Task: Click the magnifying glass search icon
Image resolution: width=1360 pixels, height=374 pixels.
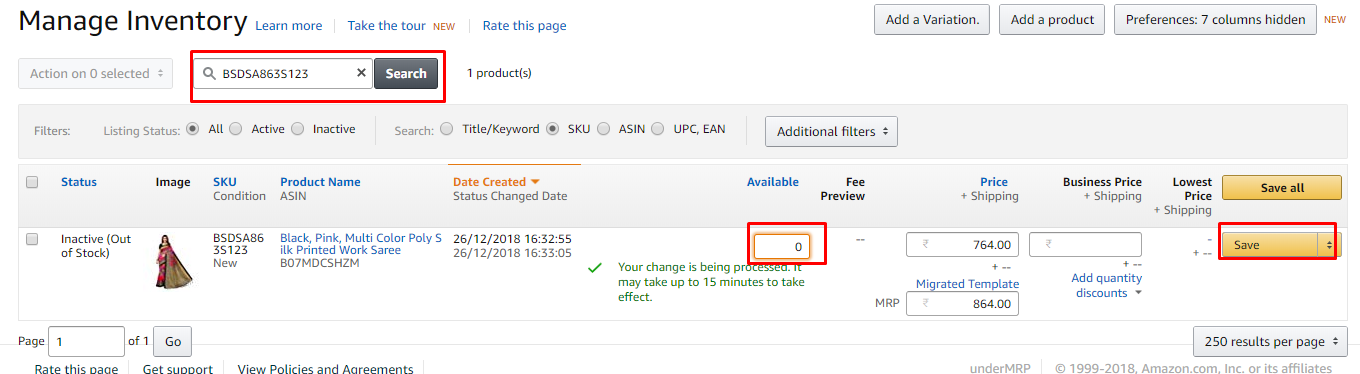Action: (209, 73)
